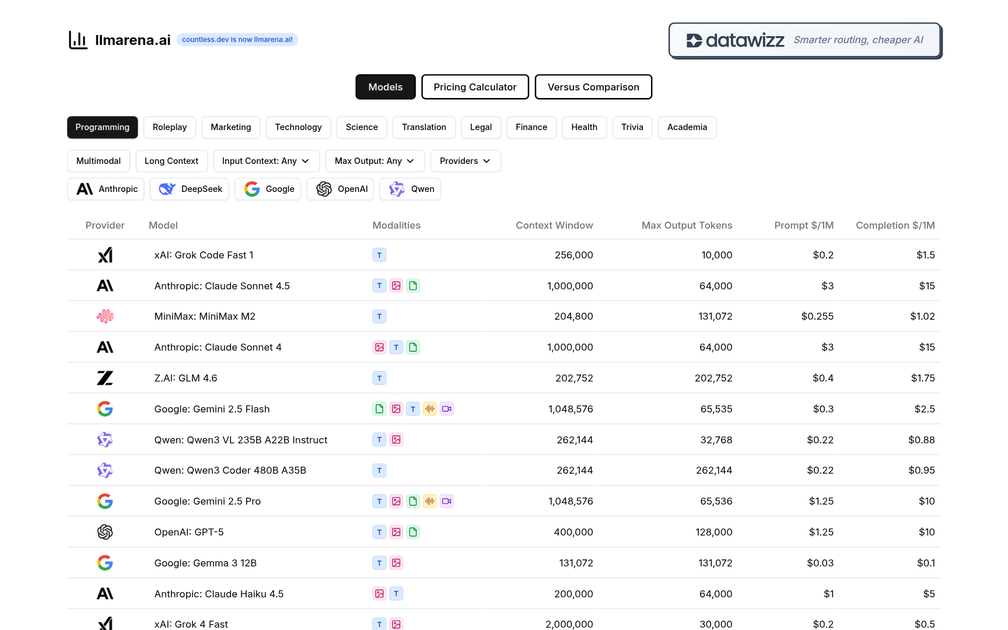Click the xAI logo beside Grok Code Fast 1
Screen dimensions: 1008x630
pos(105,255)
